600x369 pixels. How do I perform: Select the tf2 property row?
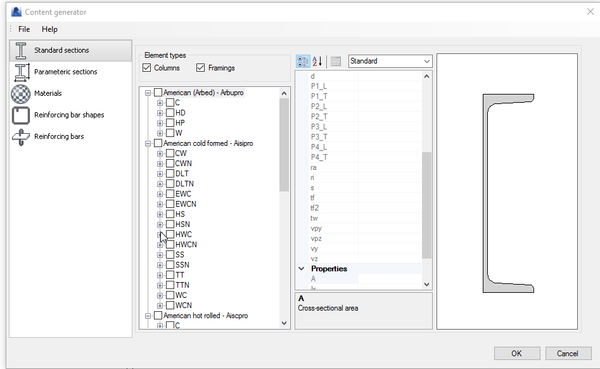click(x=365, y=208)
